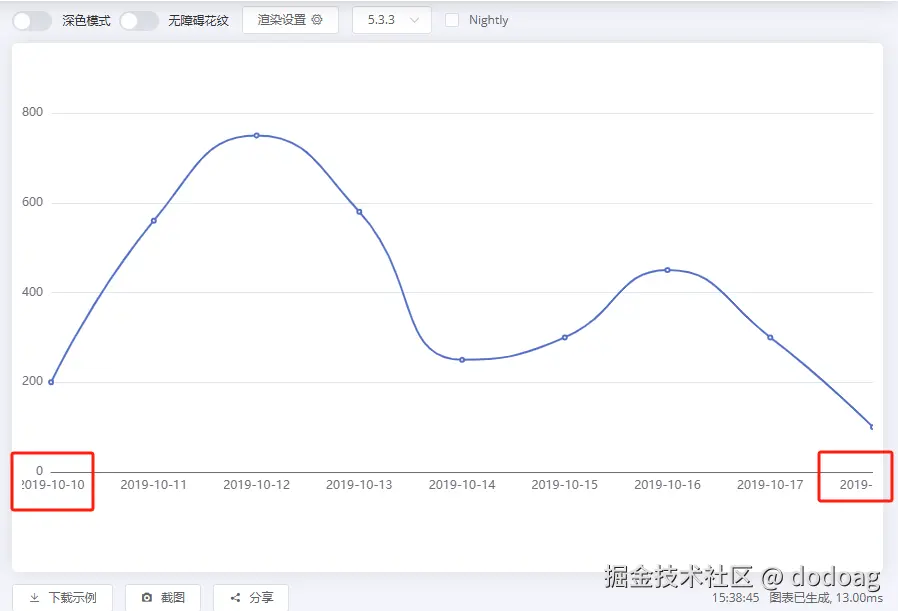Select the data point above 2019-10-11
Image resolution: width=898 pixels, height=611 pixels.
[154, 219]
